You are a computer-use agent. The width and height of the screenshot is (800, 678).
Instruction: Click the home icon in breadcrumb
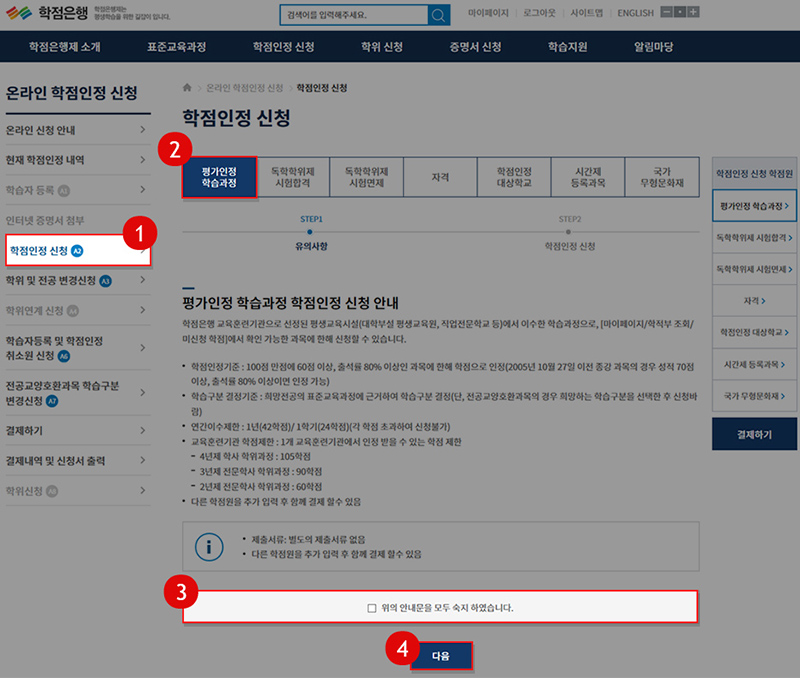point(187,88)
